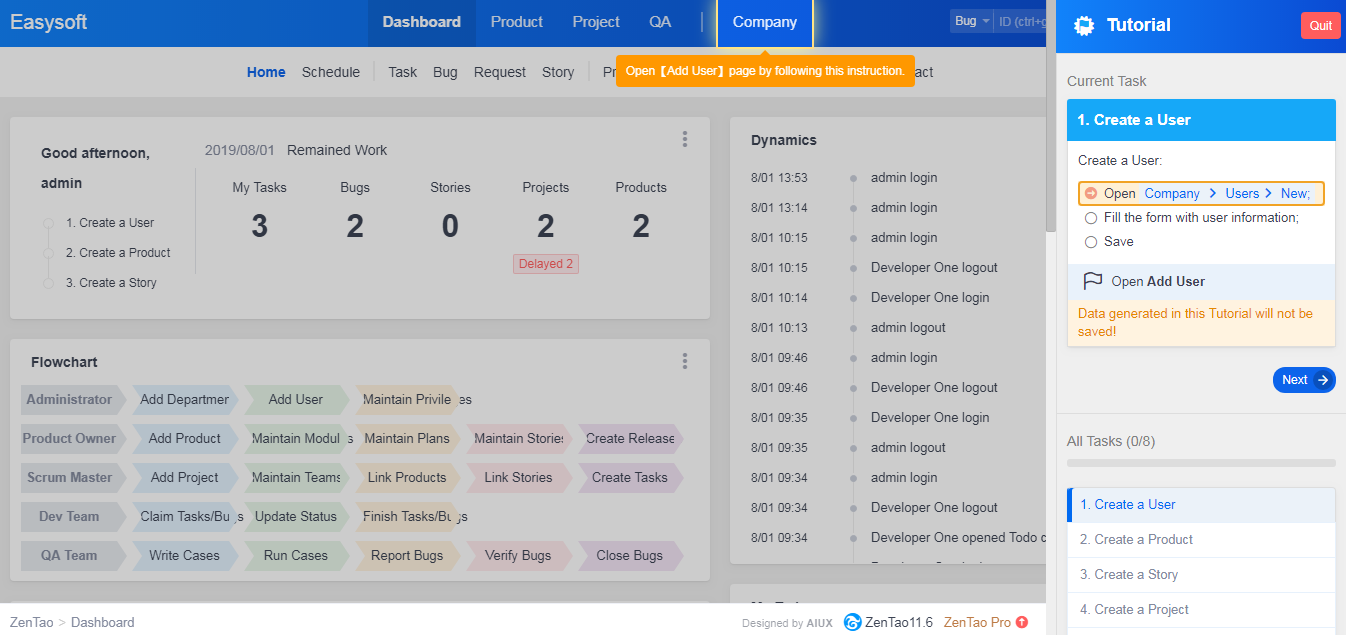
Task: Switch to the Schedule submenu item
Action: tap(330, 72)
